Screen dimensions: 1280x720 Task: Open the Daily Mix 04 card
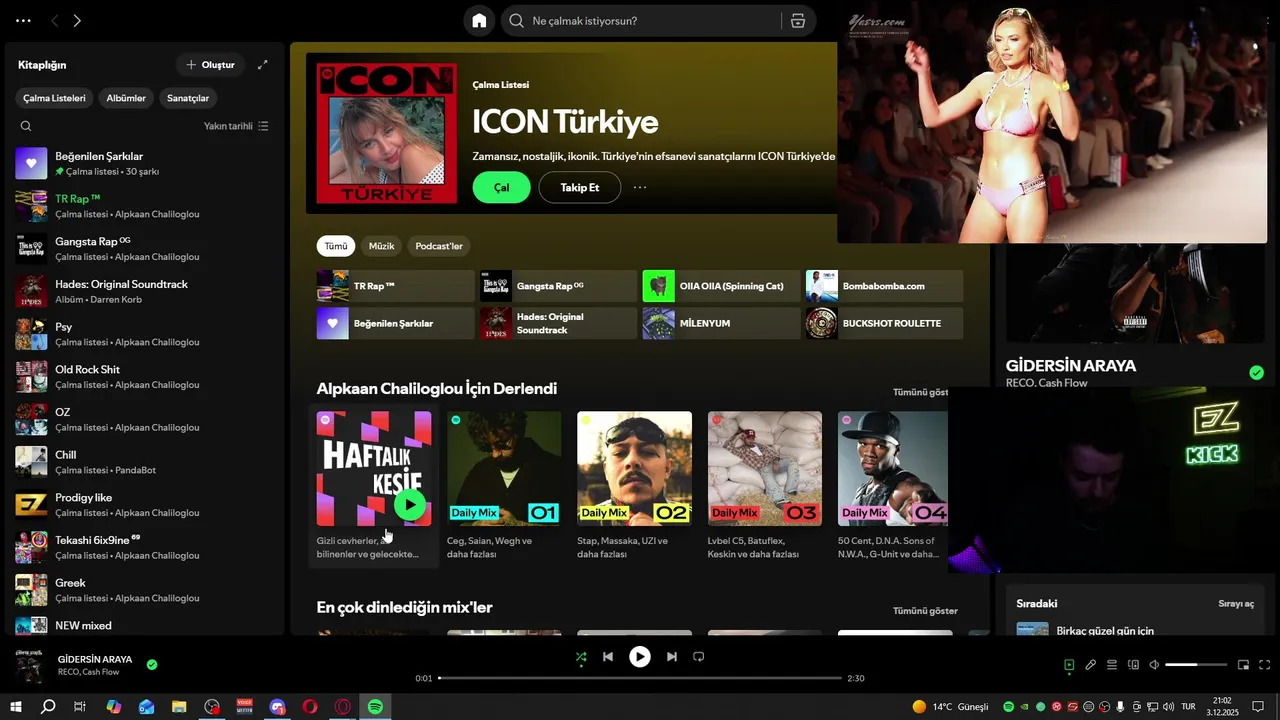pyautogui.click(x=892, y=487)
